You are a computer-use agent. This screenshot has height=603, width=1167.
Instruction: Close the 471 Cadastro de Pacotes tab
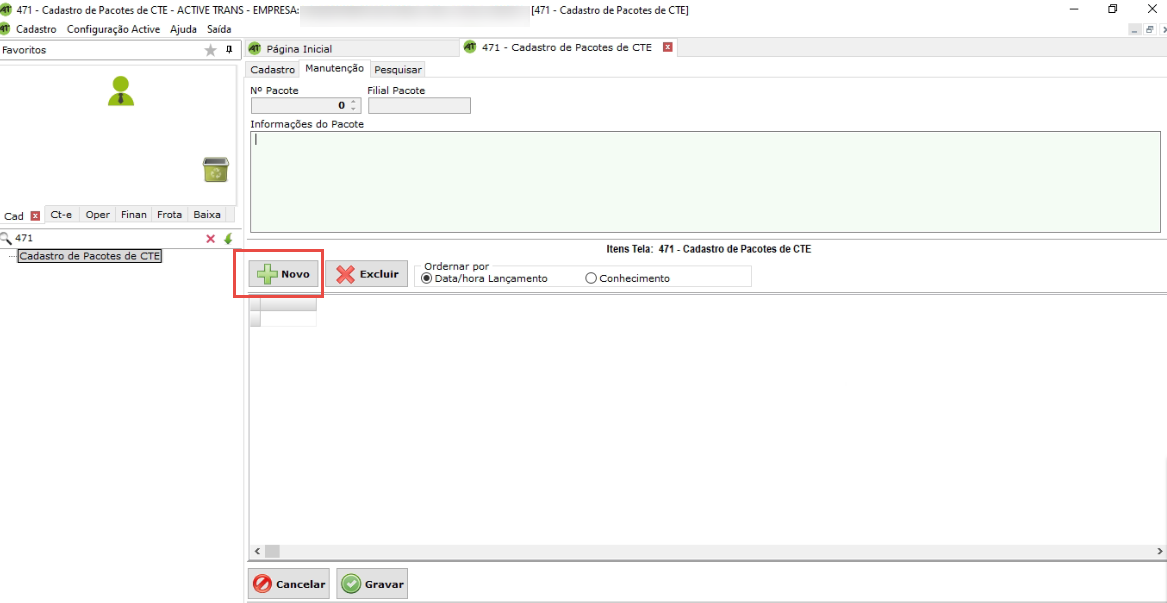pos(668,48)
